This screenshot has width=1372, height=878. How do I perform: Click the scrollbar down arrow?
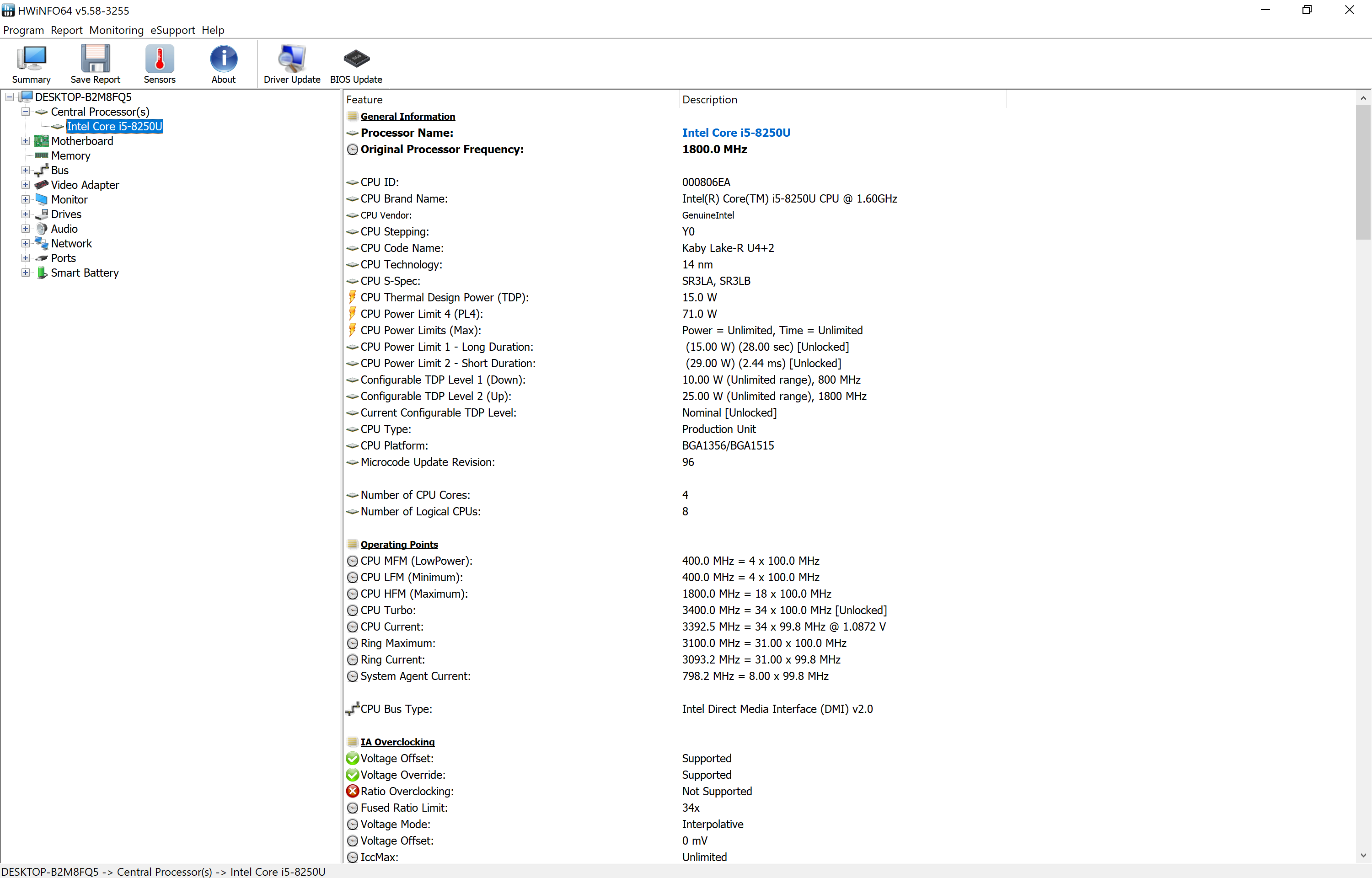click(1363, 855)
